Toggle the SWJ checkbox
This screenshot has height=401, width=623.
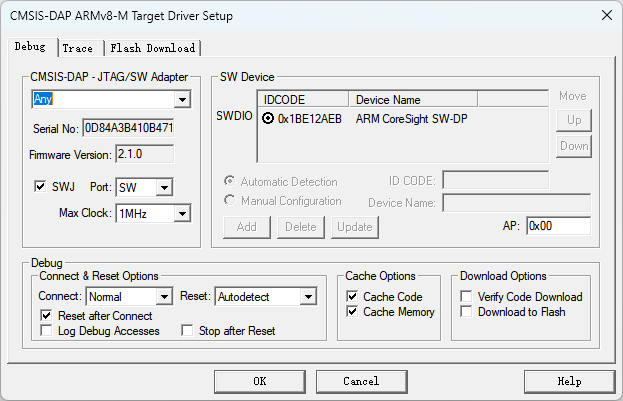coord(40,186)
